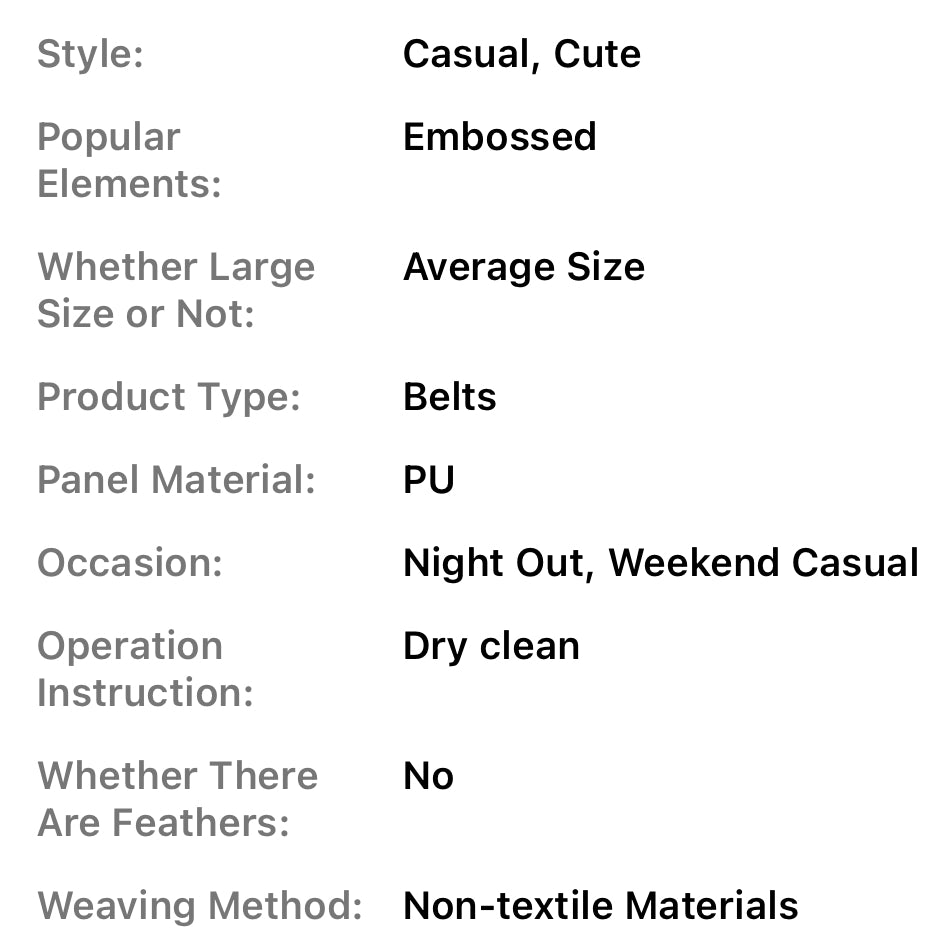Select the word "Casual" in Style value
Image resolution: width=943 pixels, height=947 pixels.
tap(464, 54)
